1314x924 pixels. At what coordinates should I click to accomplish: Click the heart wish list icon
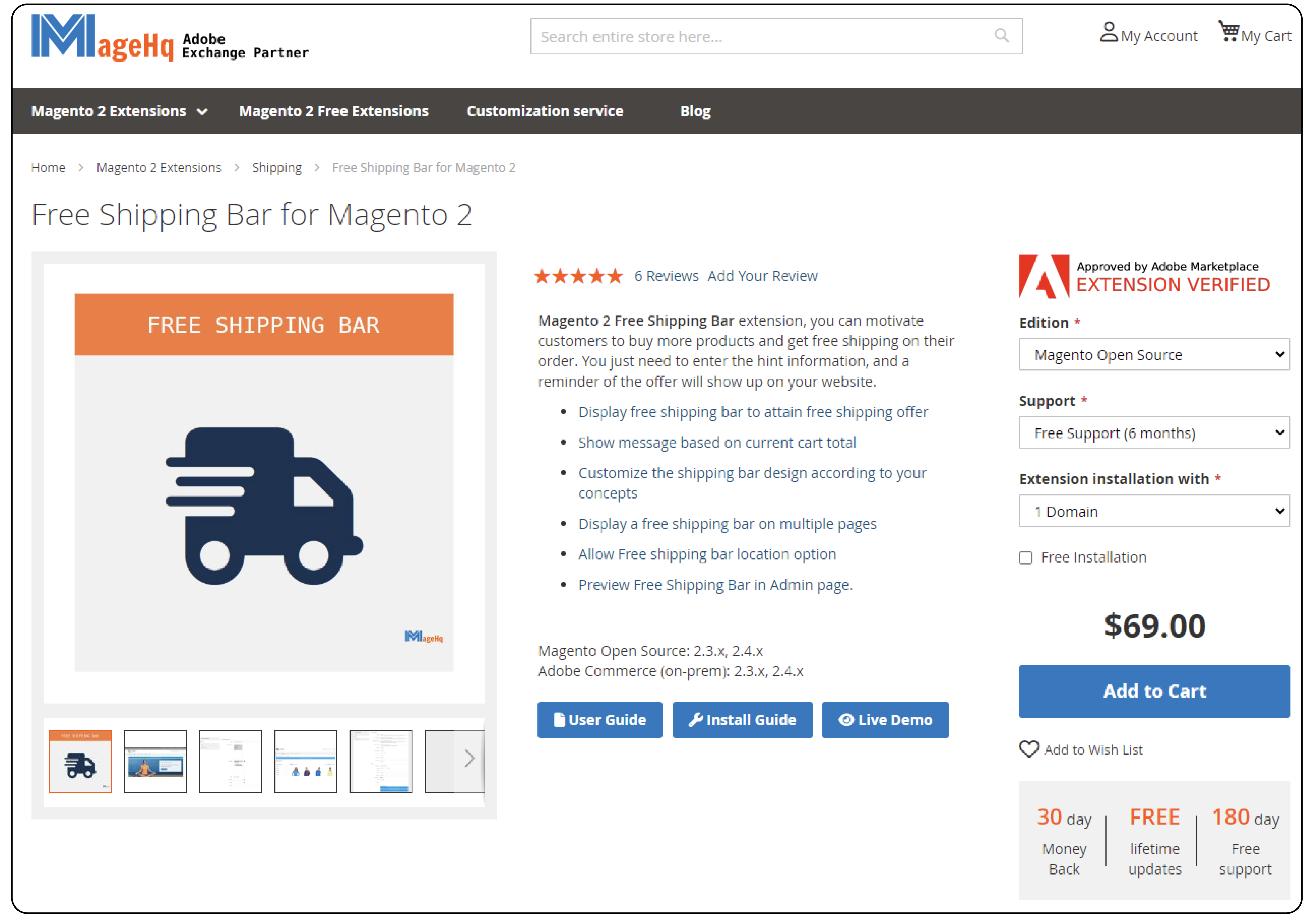click(x=1029, y=749)
